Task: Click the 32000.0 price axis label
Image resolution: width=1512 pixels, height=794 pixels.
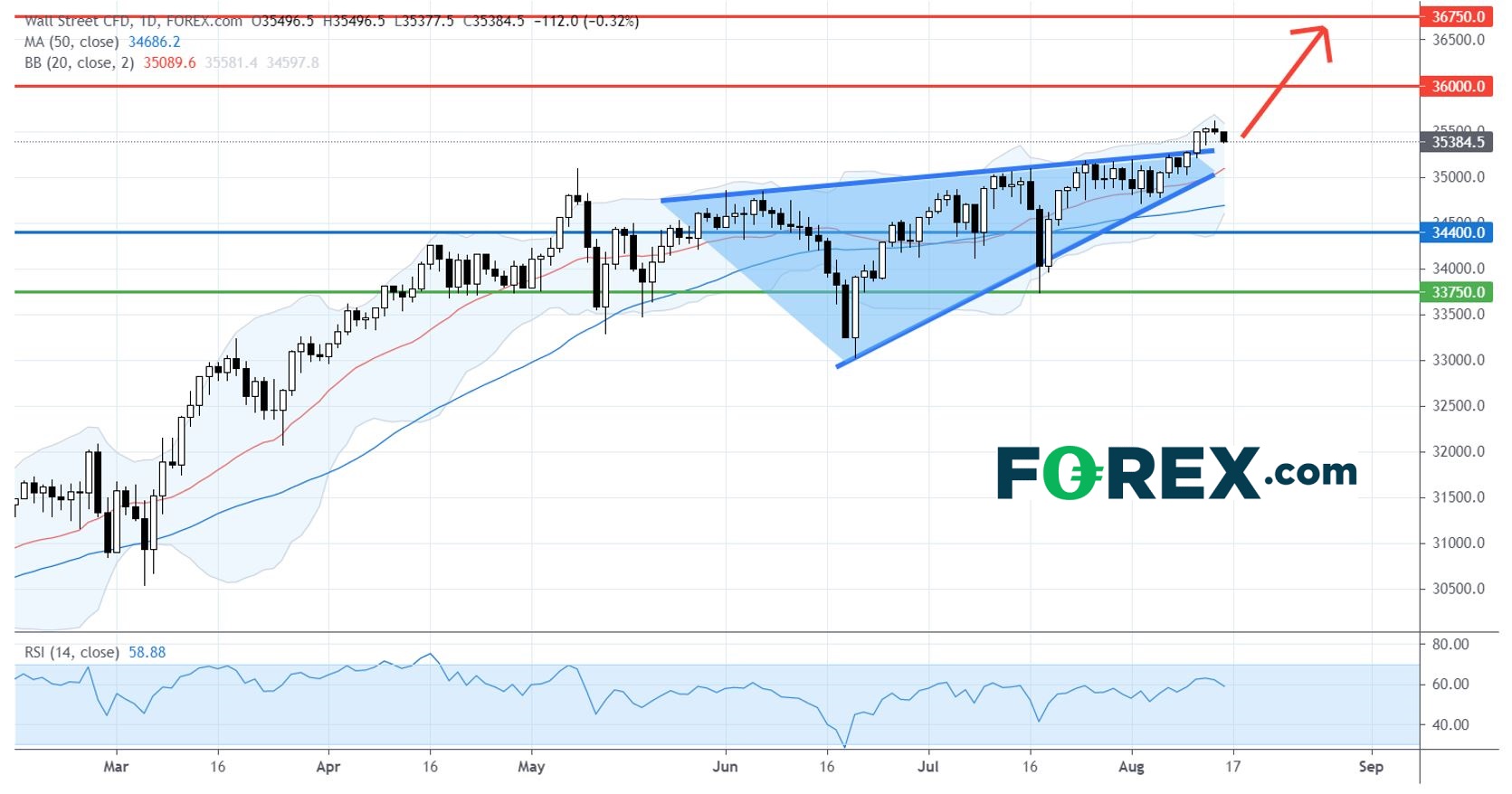Action: click(x=1458, y=451)
